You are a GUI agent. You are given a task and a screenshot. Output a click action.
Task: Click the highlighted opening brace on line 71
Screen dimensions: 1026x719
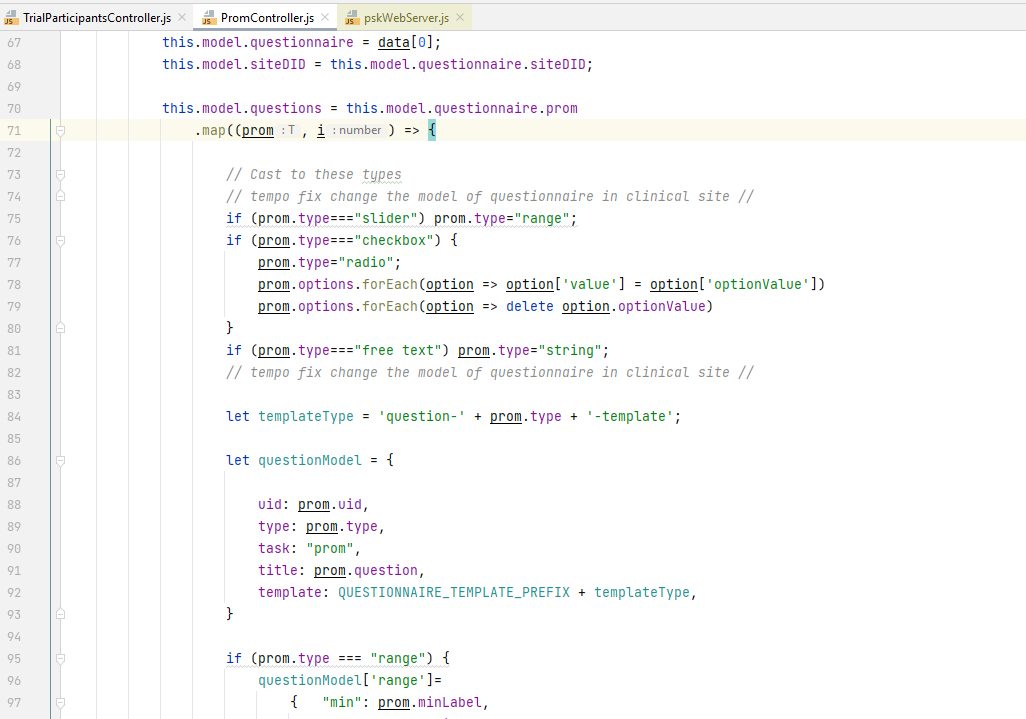click(432, 130)
